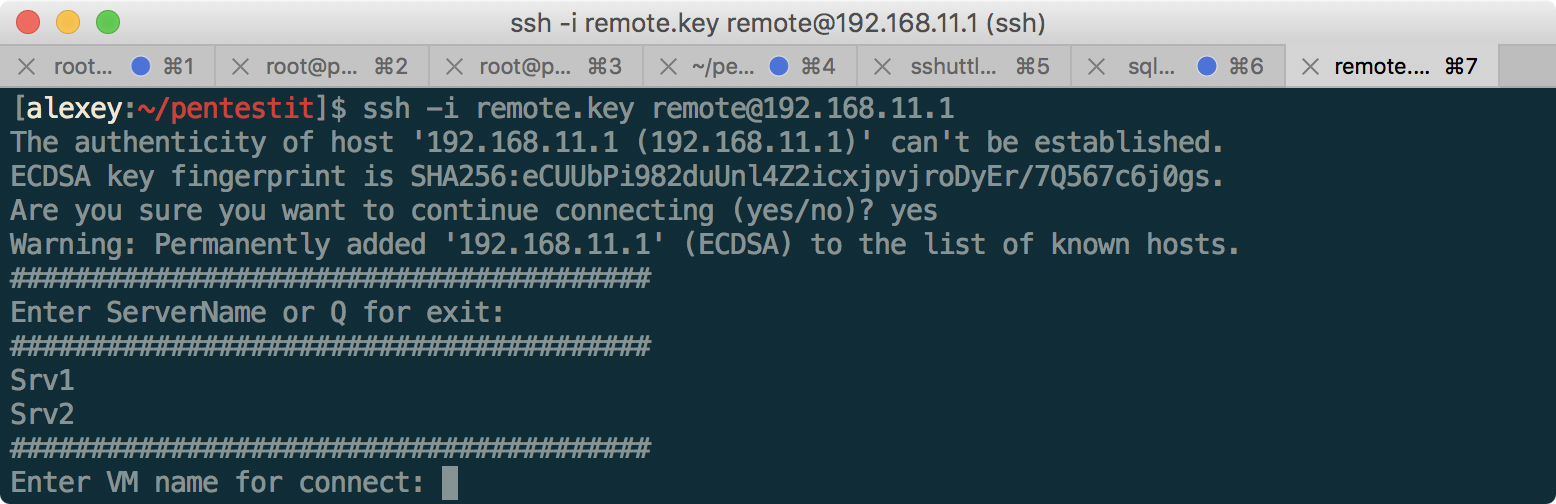Switch to the root@p... ⌘3 tab
The height and width of the screenshot is (504, 1556).
525,67
